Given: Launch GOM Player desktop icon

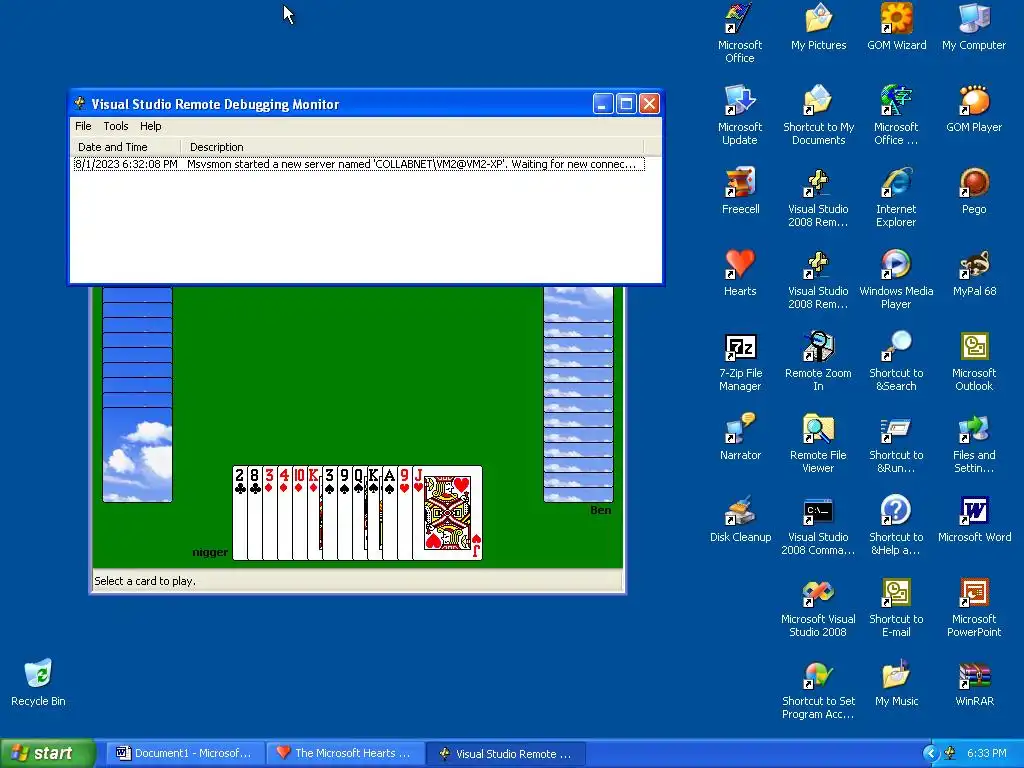Looking at the screenshot, I should (974, 110).
